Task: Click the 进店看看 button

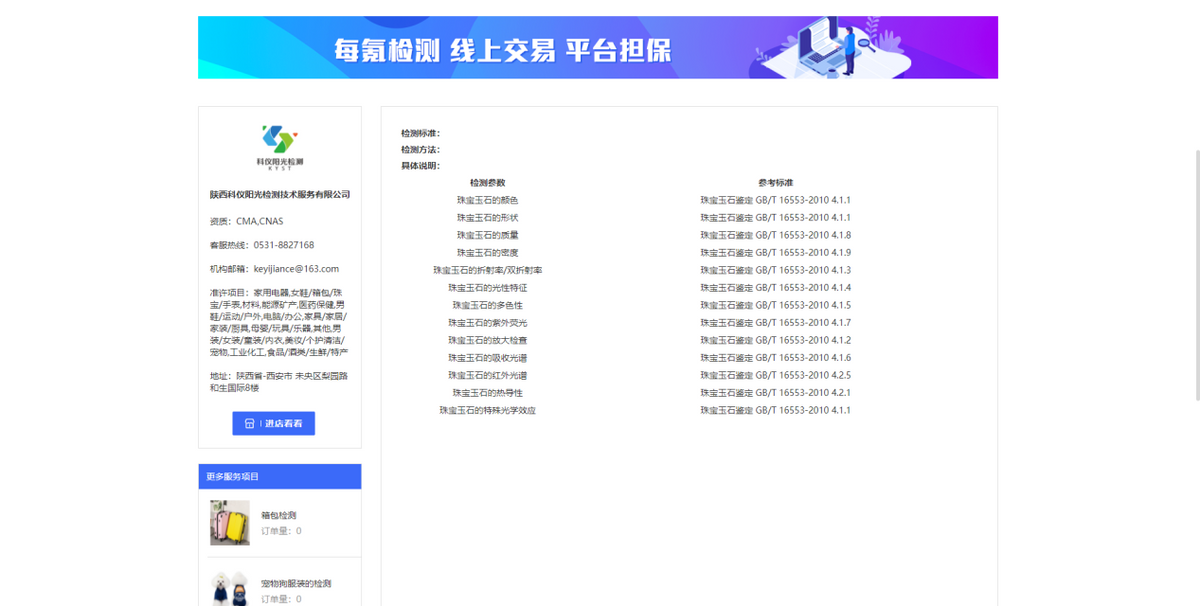Action: [x=274, y=423]
